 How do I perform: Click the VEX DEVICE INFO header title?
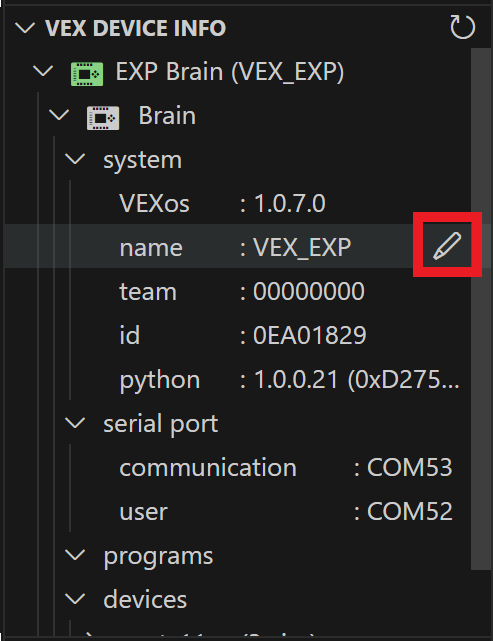135,28
